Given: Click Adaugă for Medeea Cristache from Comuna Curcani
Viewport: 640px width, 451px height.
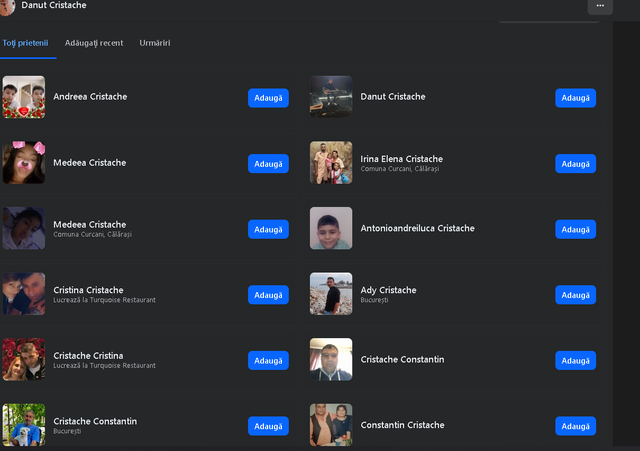Looking at the screenshot, I should [x=268, y=229].
